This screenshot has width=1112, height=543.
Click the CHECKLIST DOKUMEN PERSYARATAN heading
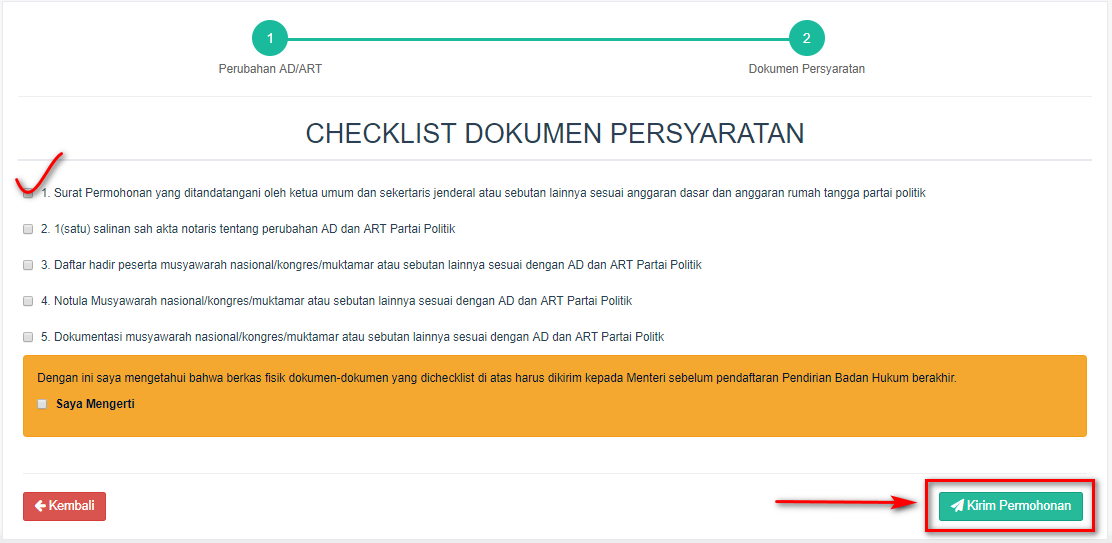coord(555,134)
